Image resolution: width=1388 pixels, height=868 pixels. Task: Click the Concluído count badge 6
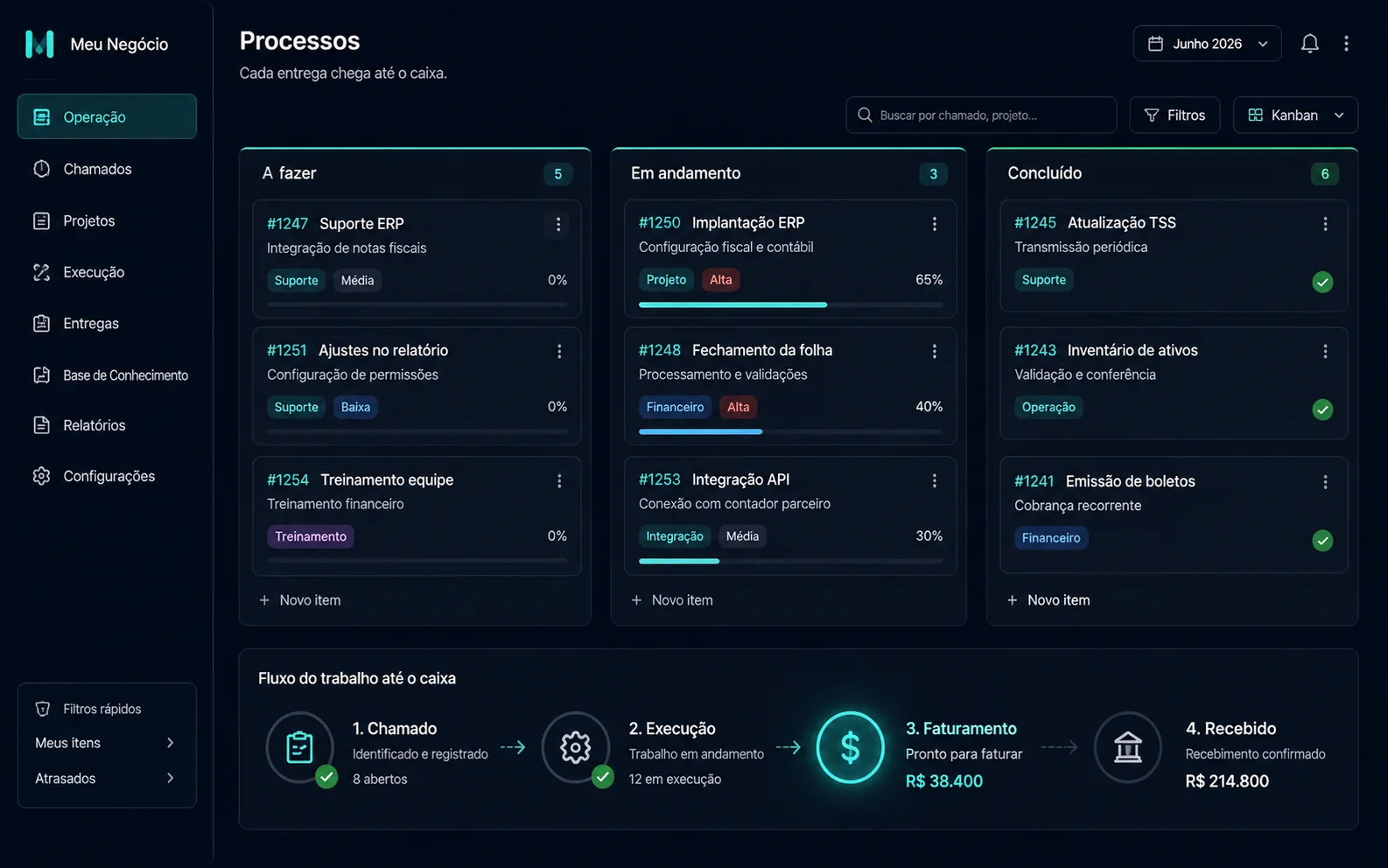click(1325, 174)
